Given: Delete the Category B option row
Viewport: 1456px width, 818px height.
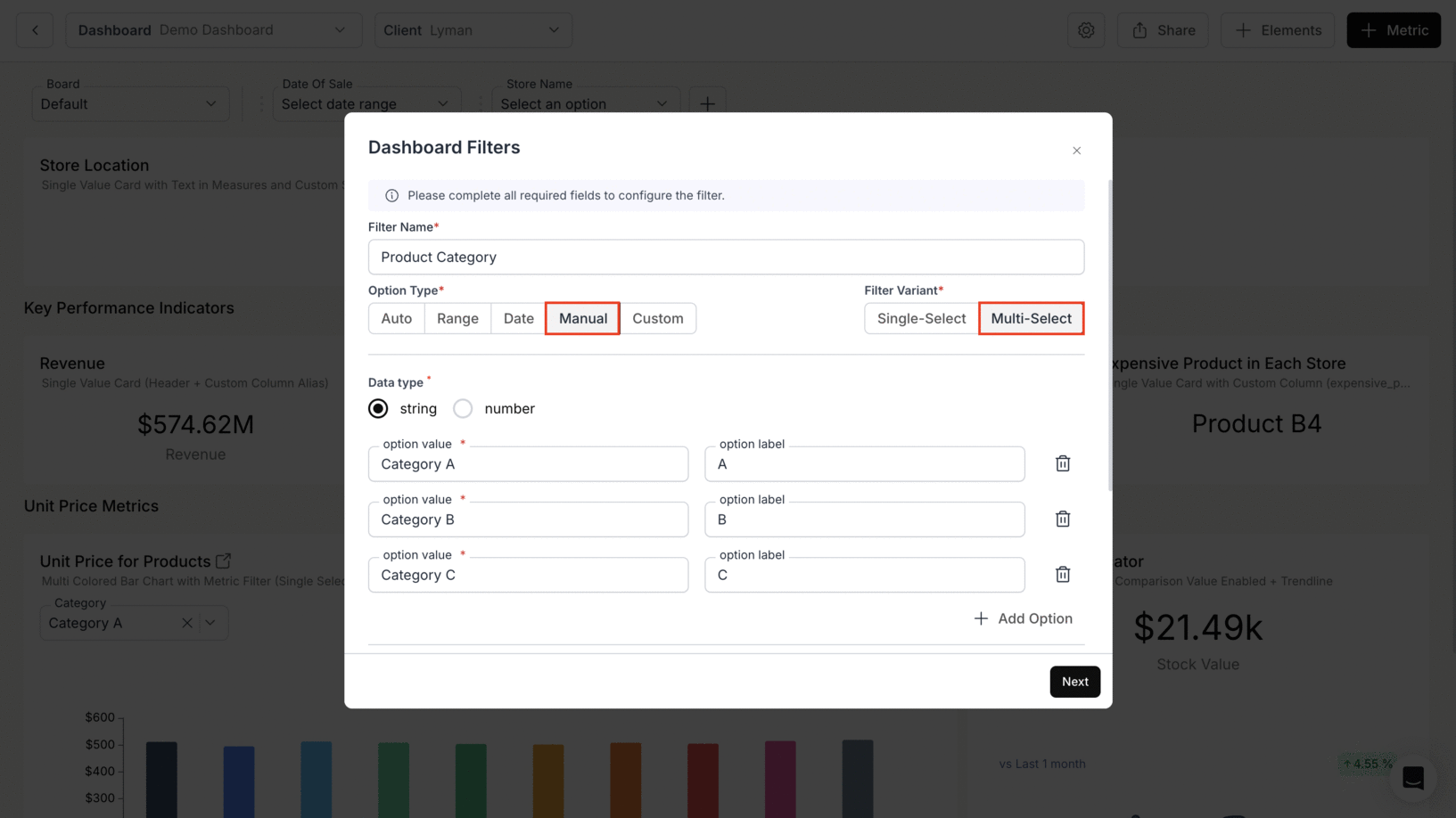Looking at the screenshot, I should tap(1062, 519).
